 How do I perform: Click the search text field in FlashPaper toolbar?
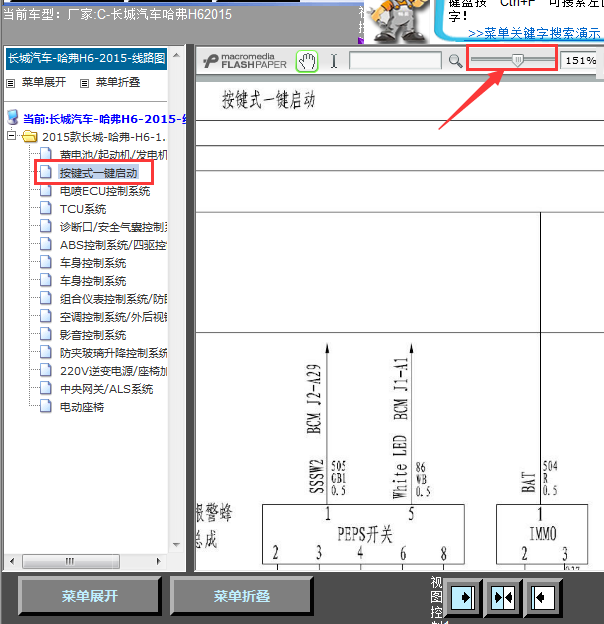(395, 60)
